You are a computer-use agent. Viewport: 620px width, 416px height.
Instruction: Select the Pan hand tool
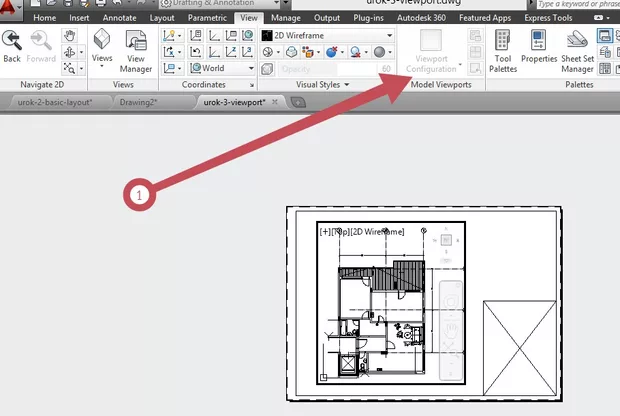pyautogui.click(x=69, y=34)
